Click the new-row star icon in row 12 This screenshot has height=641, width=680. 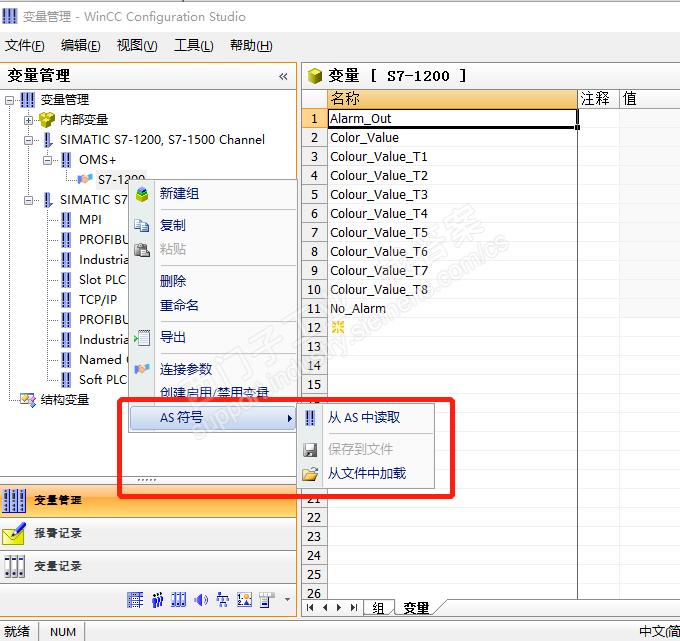tap(338, 327)
